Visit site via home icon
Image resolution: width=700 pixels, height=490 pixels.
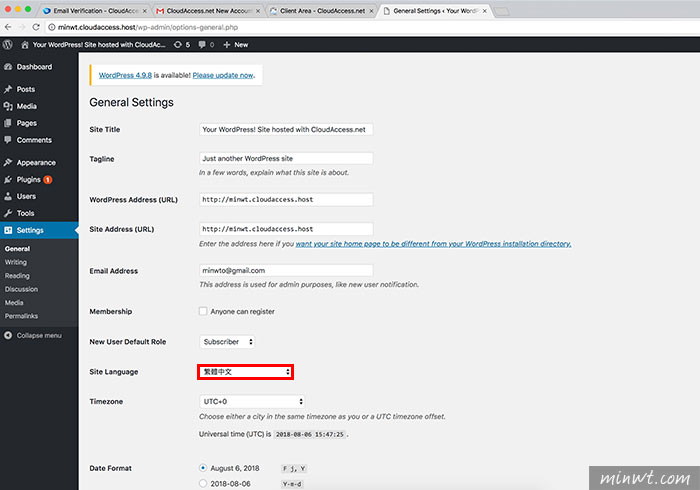point(25,45)
